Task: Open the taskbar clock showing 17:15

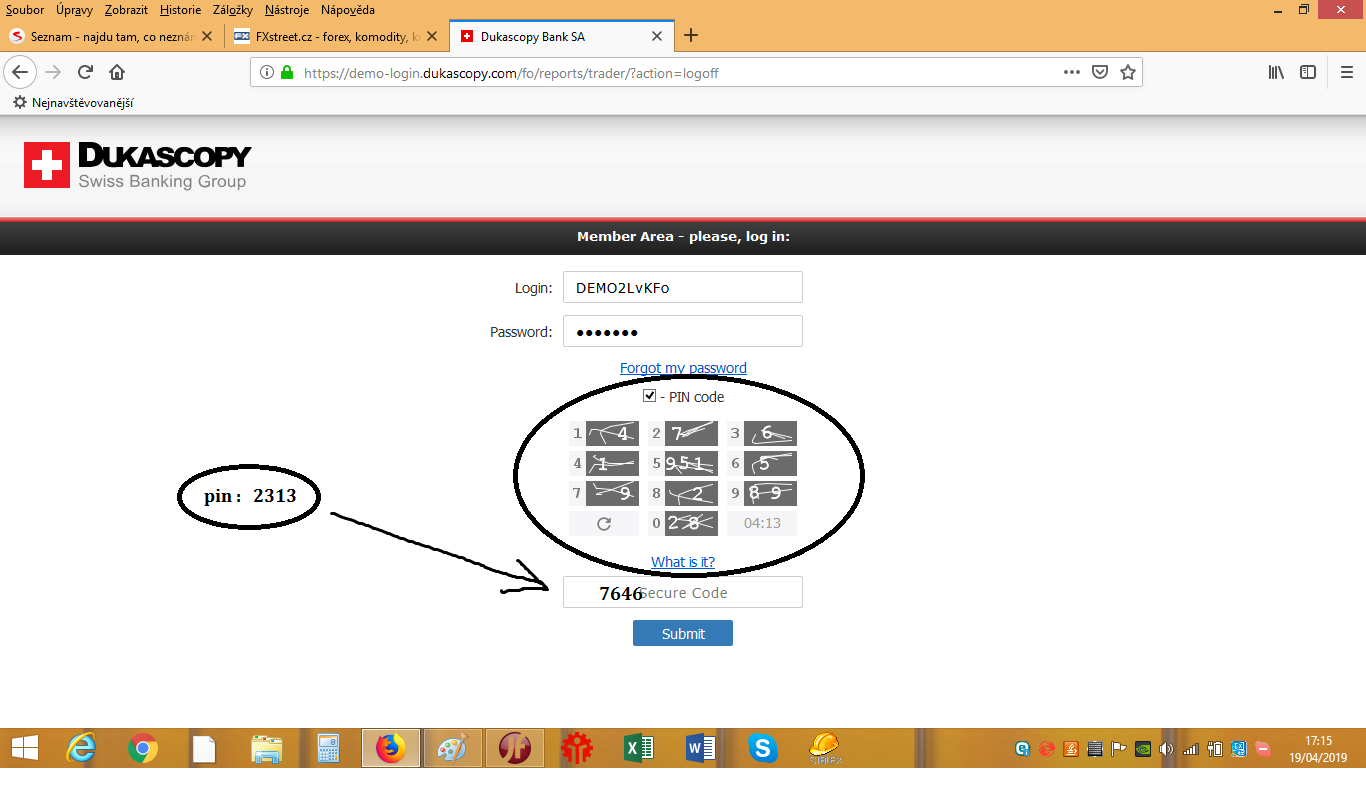Action: [x=1319, y=749]
